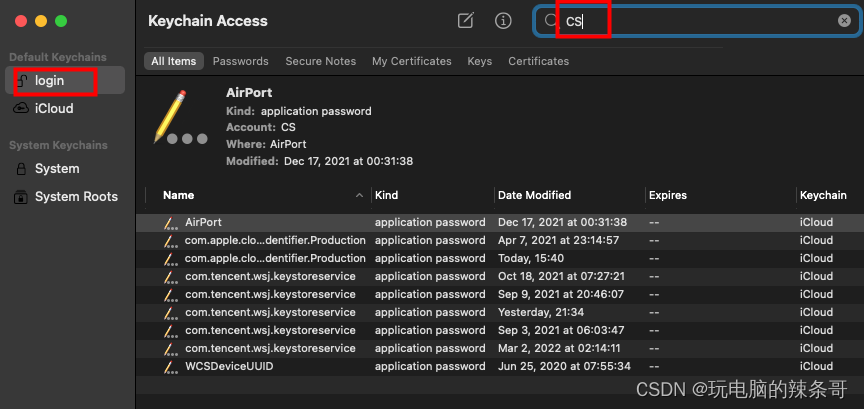The height and width of the screenshot is (409, 864).
Task: Switch to the My Certificates tab
Action: [x=412, y=61]
